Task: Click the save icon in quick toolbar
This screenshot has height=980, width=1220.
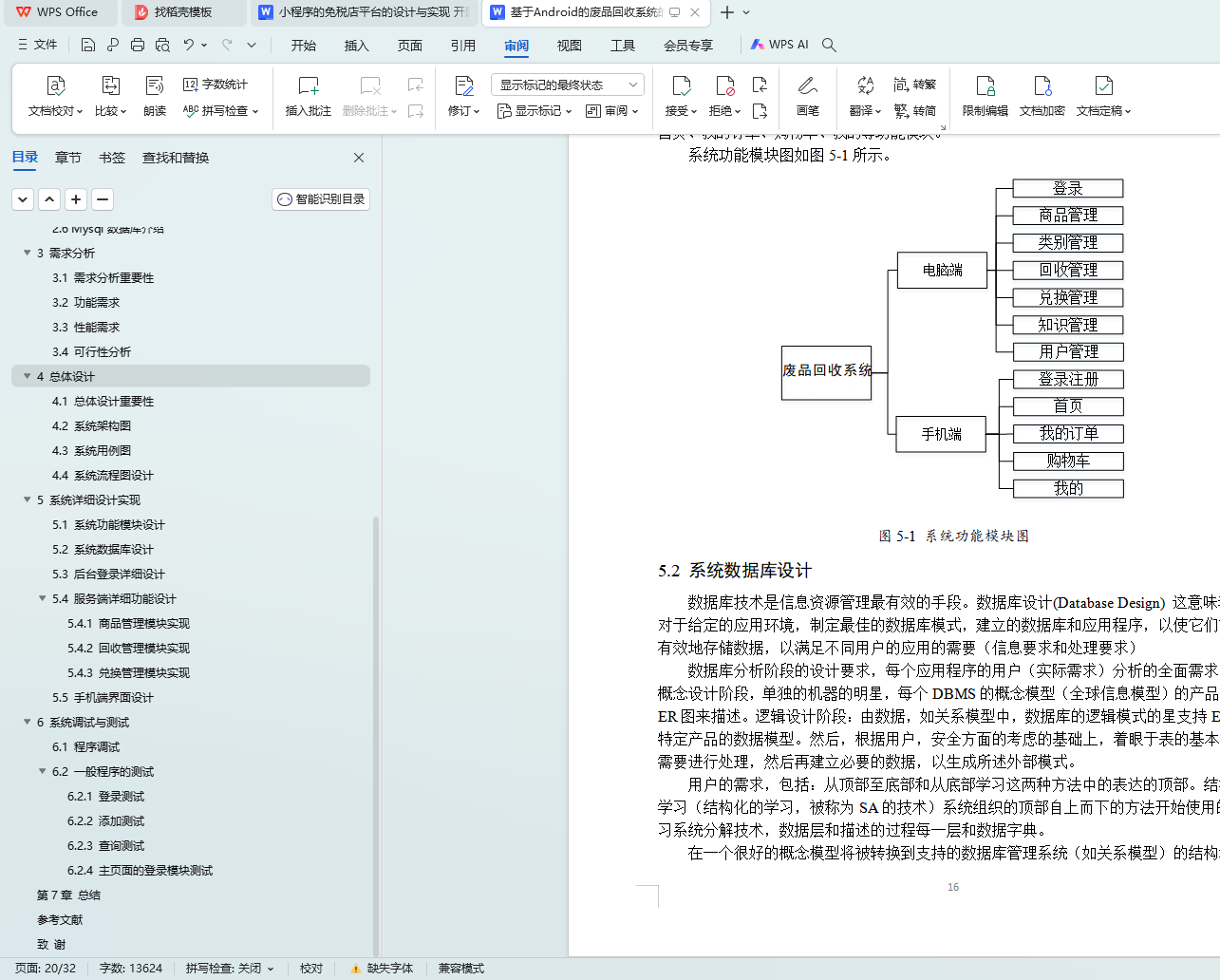Action: [88, 45]
